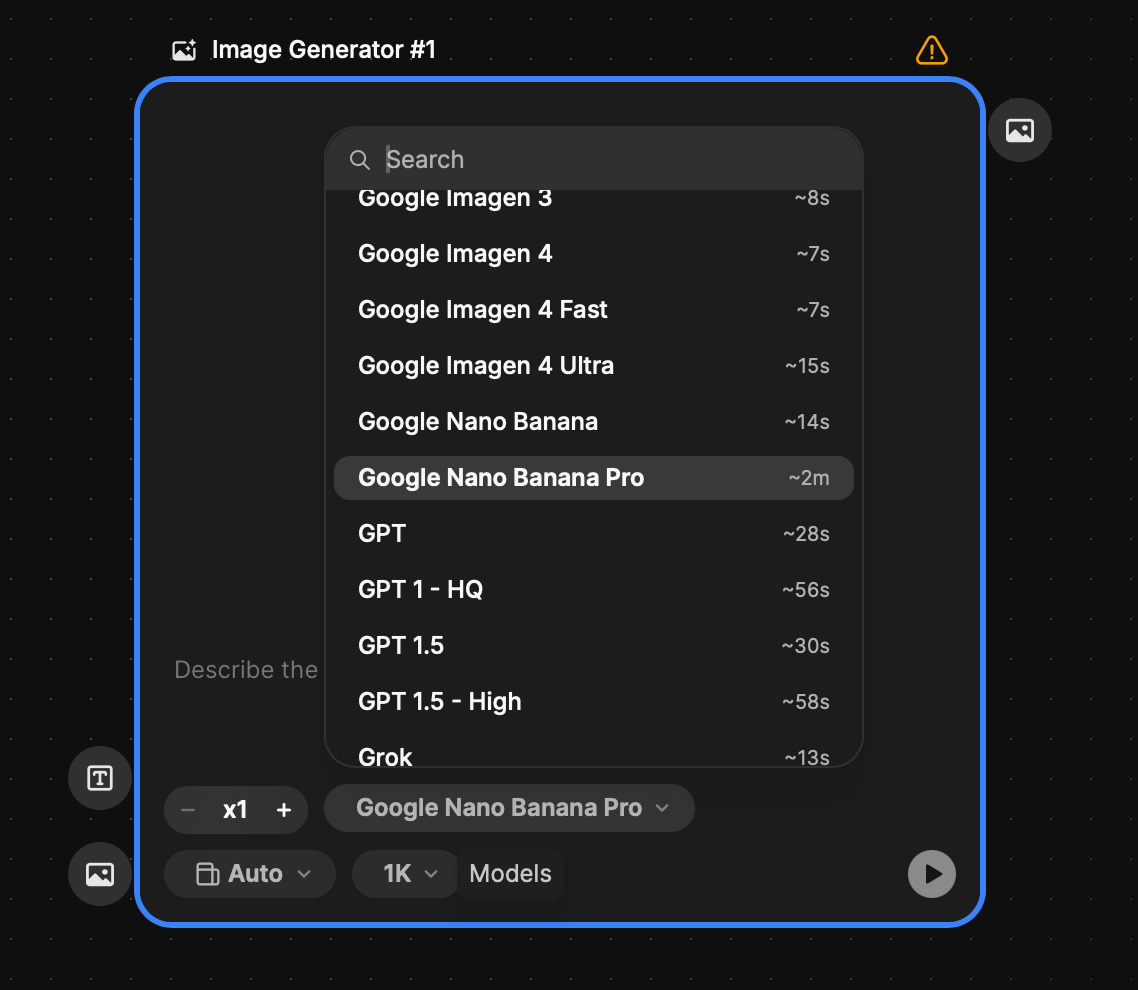Increase image count with plus button
1138x990 pixels.
[284, 810]
